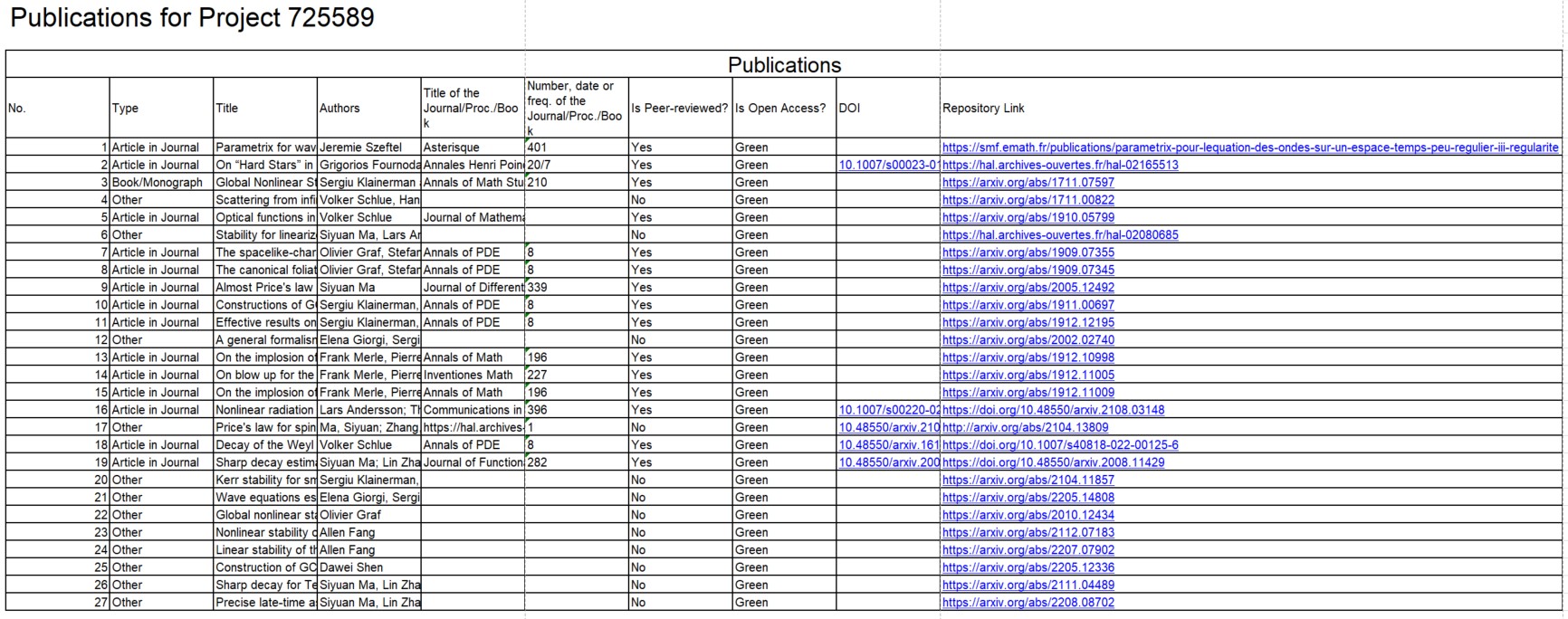Open arxiv.org/abs/2010.12434 repository link
This screenshot has height=619, width=1568.
[1028, 515]
